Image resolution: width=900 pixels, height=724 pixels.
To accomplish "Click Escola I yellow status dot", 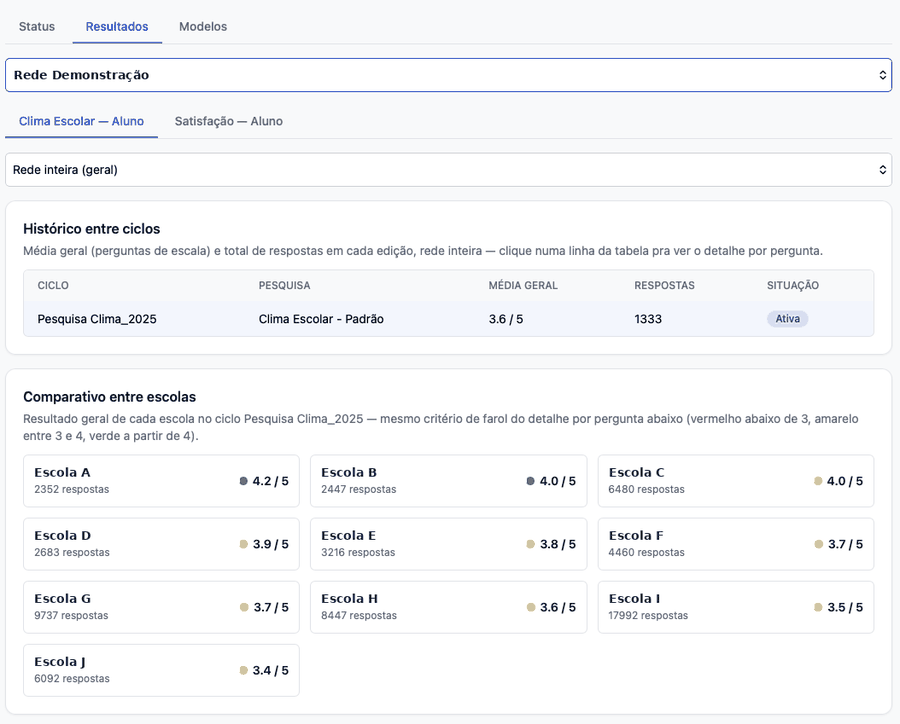I will click(x=818, y=607).
